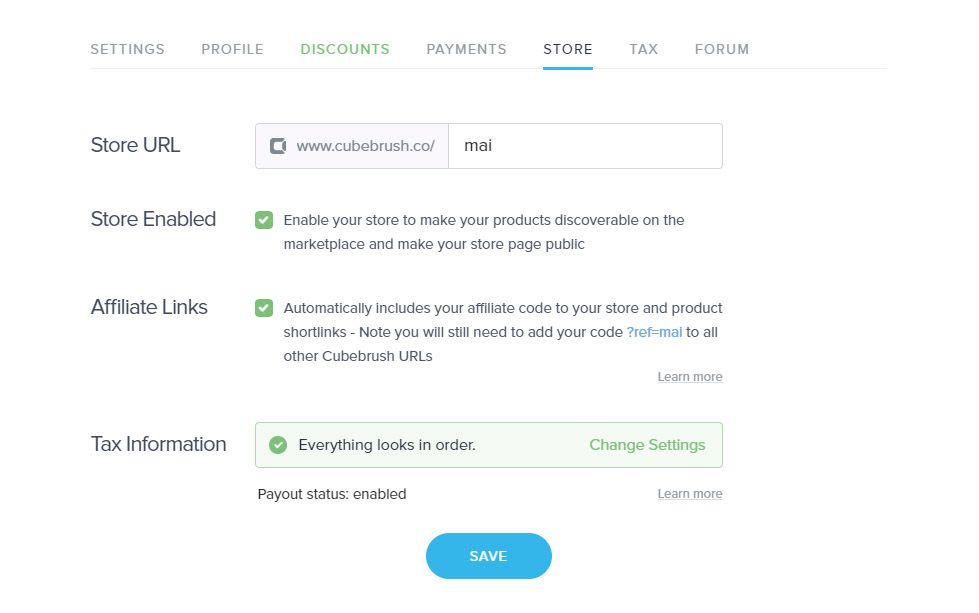Open the Payments tab
Screen dimensions: 979x613
466,49
